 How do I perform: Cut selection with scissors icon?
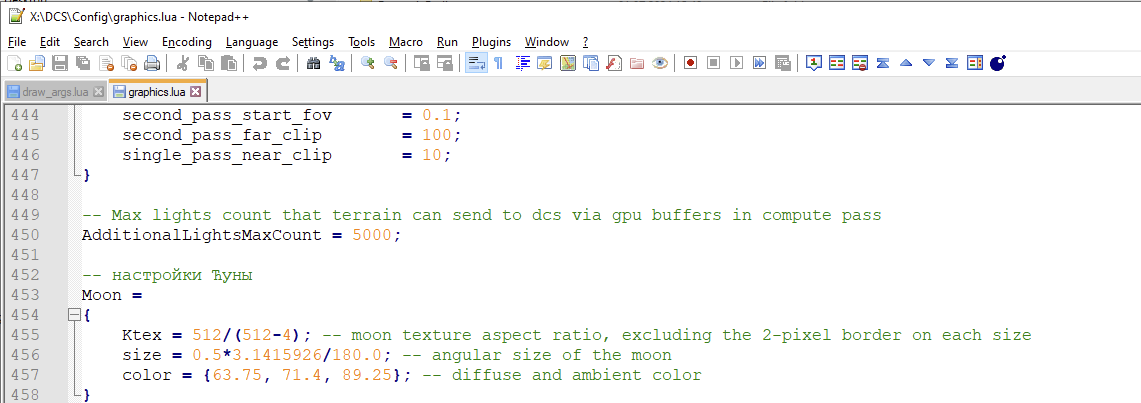coord(183,63)
